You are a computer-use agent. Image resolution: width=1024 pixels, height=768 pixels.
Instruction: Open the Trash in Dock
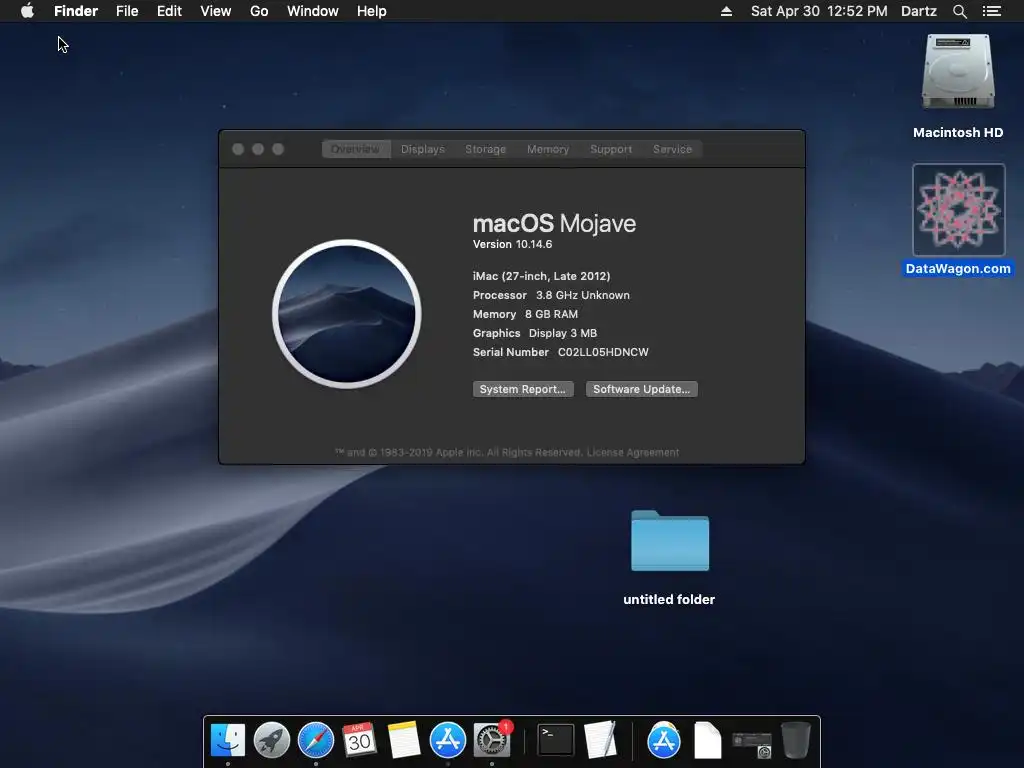pos(795,740)
